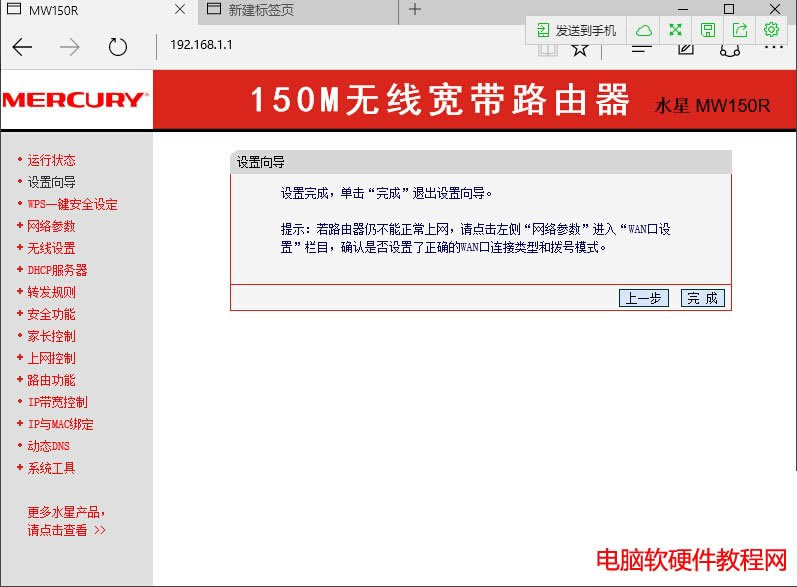This screenshot has height=587, width=797.
Task: Click the green fullscreen expand arrows icon
Action: pyautogui.click(x=676, y=30)
